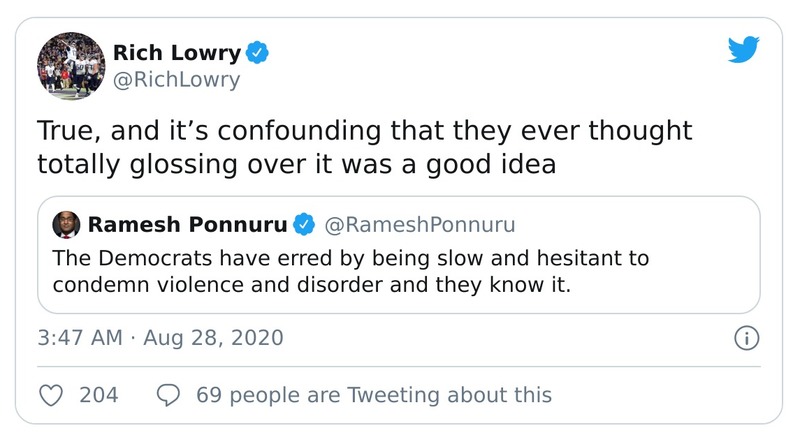Click the Rich Lowry display name
The image size is (800, 442).
177,50
